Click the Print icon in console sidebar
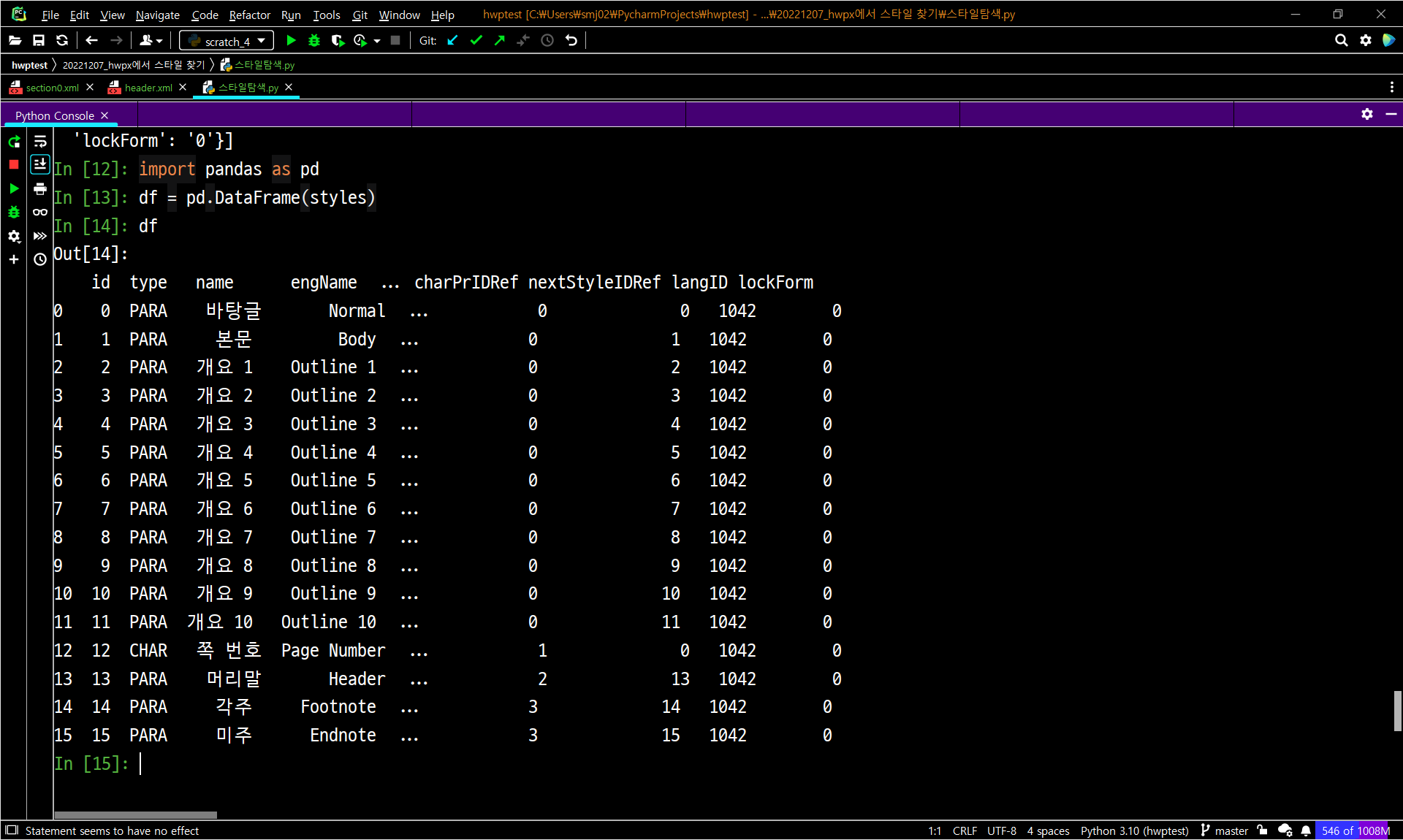 40,189
